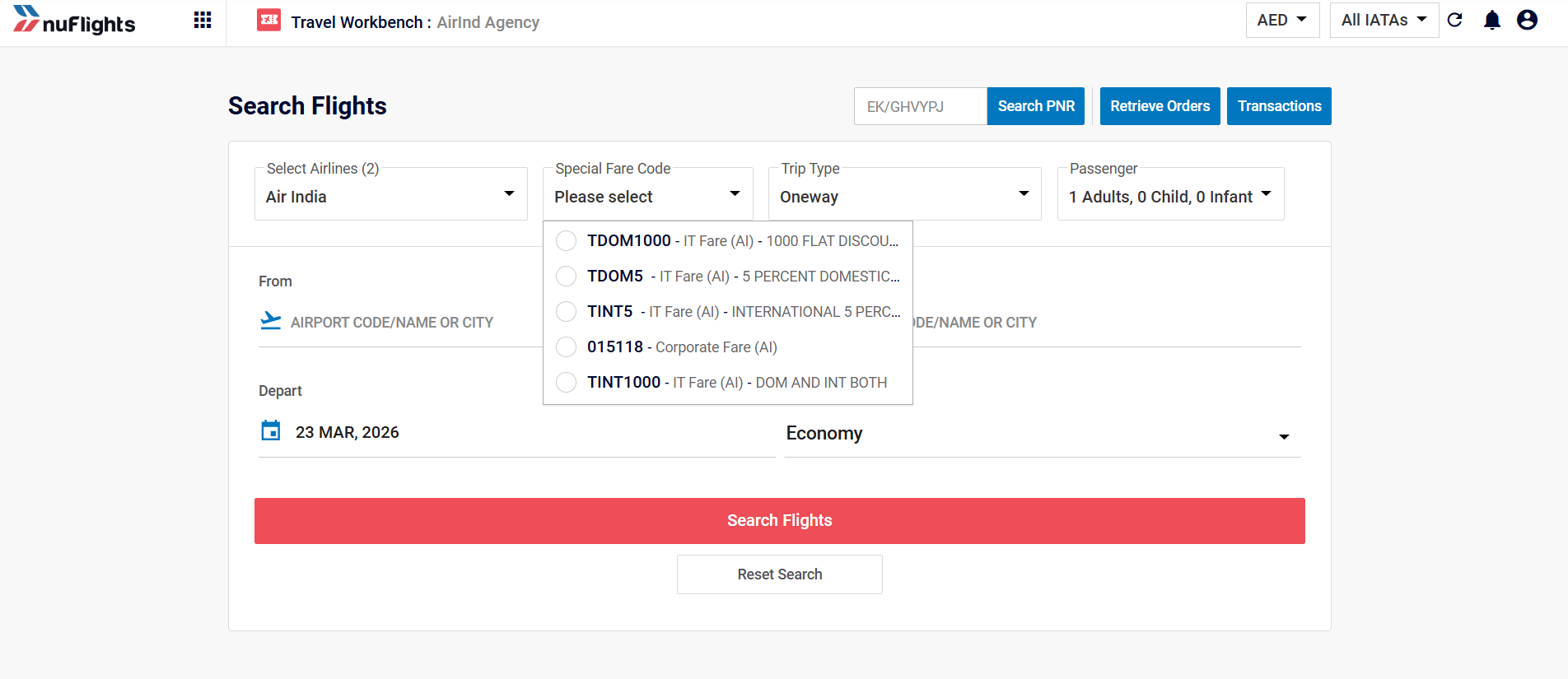This screenshot has height=679, width=1568.
Task: Open the Economy cabin class dropdown
Action: tap(1042, 434)
